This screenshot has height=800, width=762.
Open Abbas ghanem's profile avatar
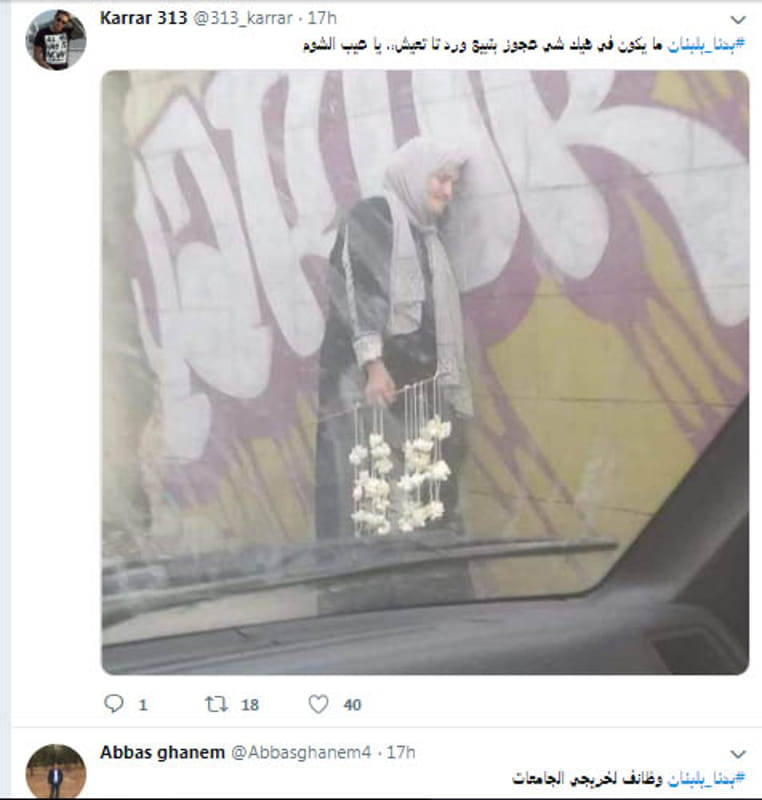[56, 772]
